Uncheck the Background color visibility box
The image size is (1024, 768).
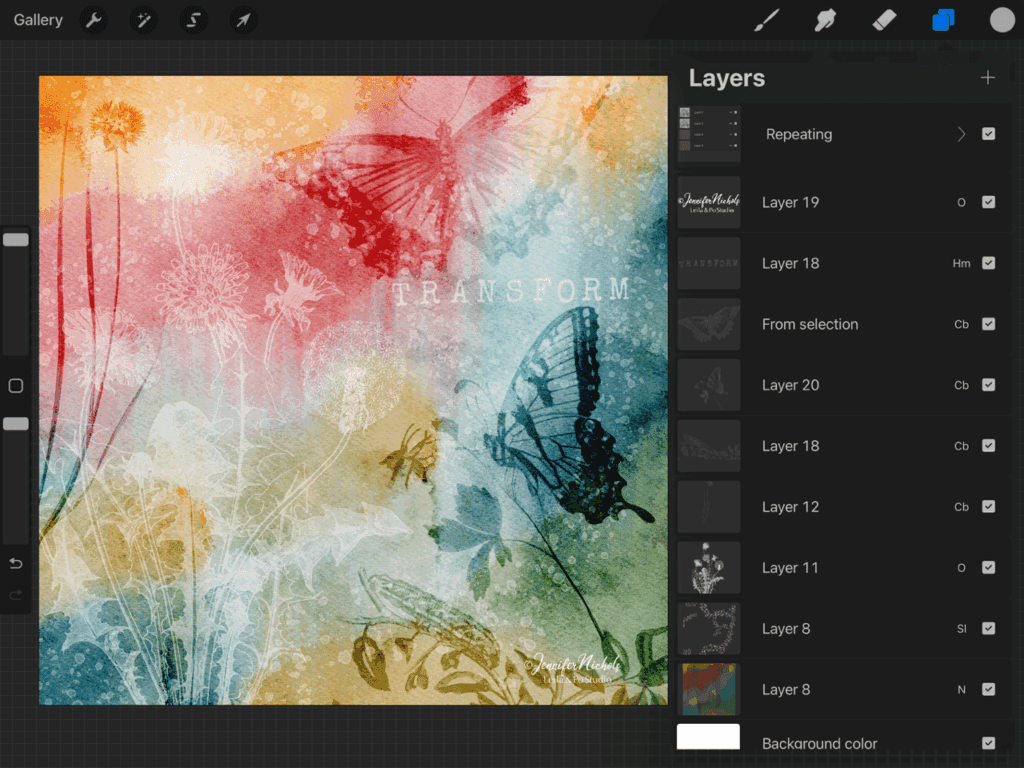(988, 743)
